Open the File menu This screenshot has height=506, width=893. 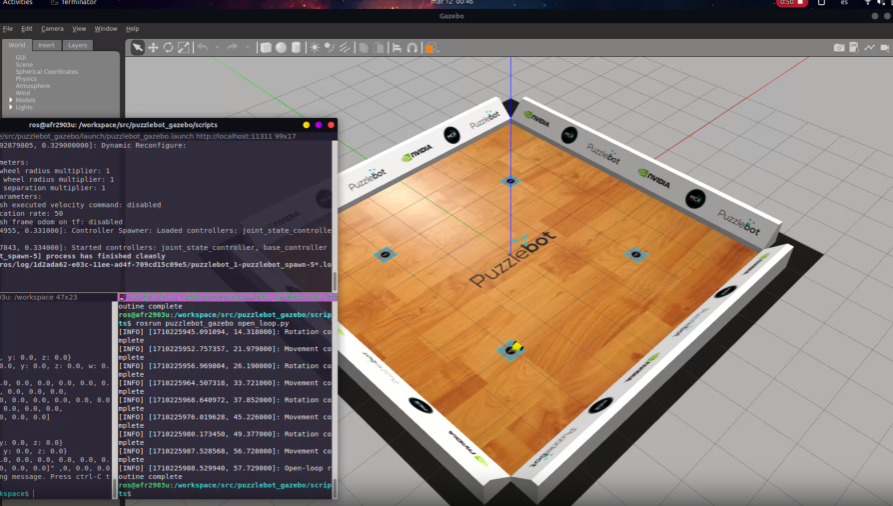coord(7,28)
